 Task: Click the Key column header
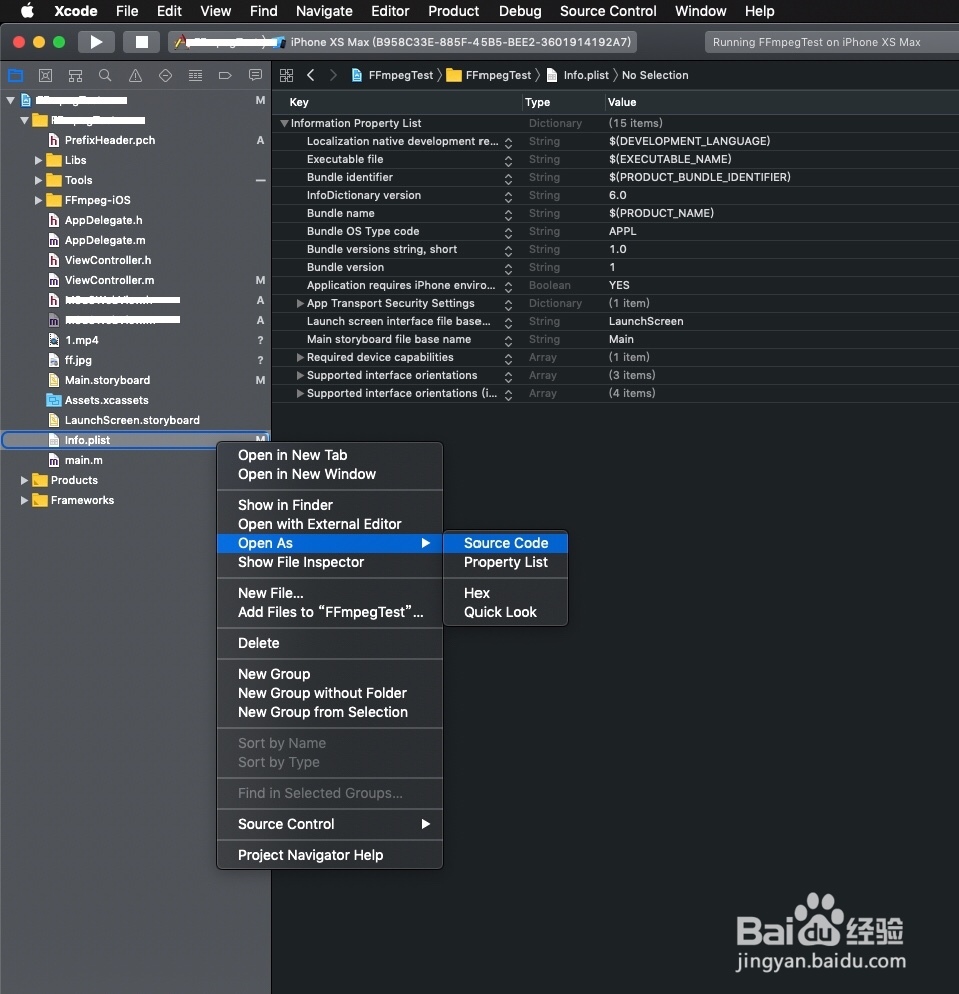tap(299, 102)
